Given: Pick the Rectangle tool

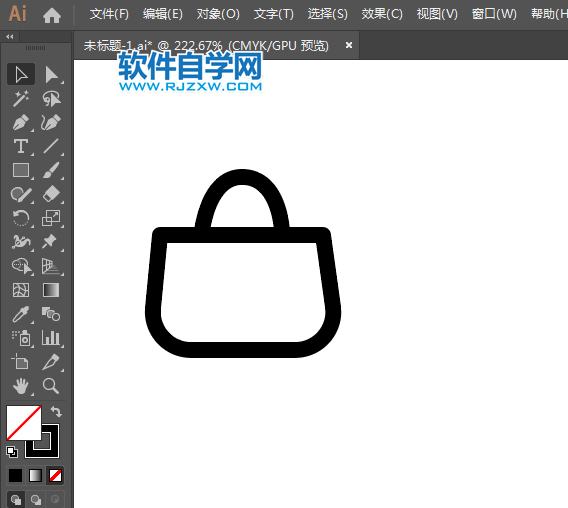Looking at the screenshot, I should pyautogui.click(x=21, y=170).
